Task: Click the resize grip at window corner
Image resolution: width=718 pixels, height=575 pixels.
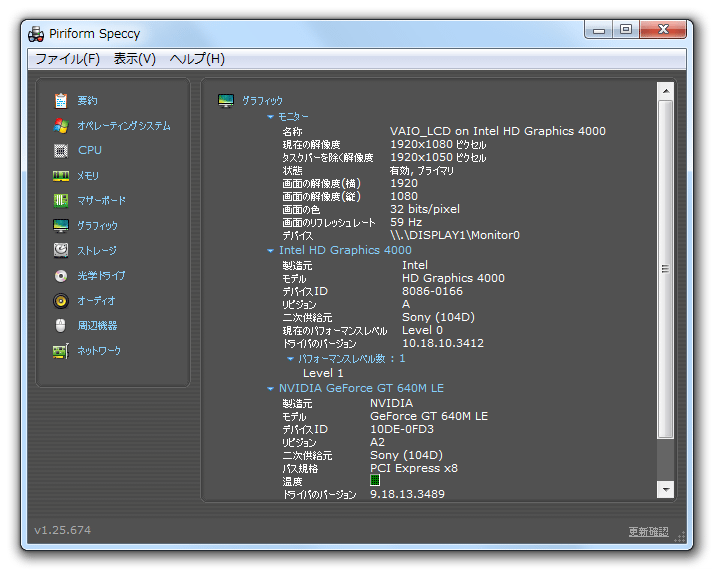Action: point(681,537)
